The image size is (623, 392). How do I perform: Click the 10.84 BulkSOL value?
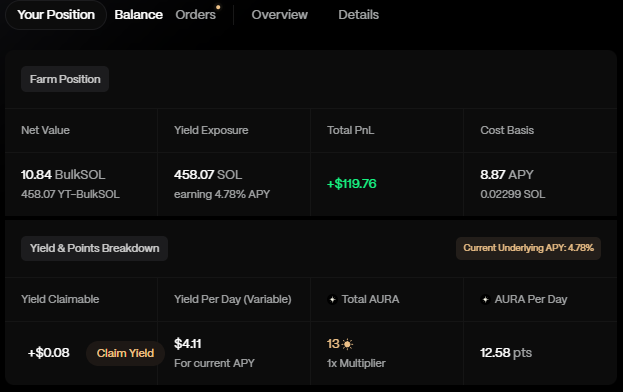[63, 175]
